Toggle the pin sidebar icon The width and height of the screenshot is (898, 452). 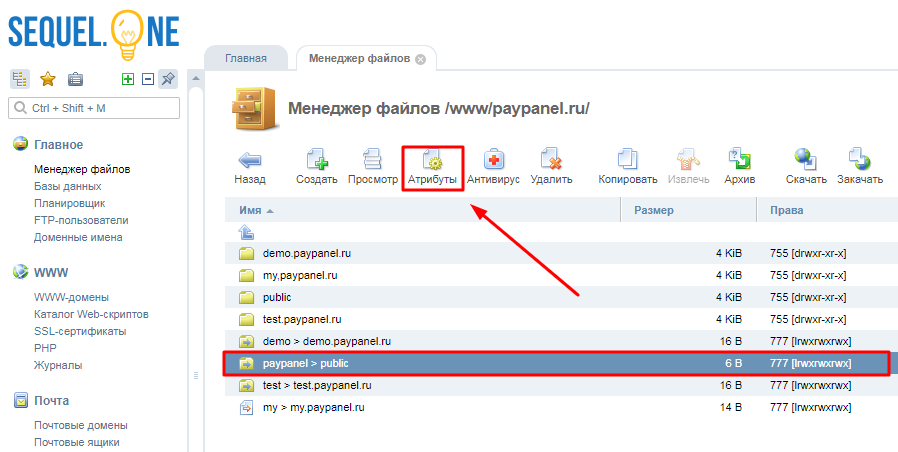click(x=168, y=79)
